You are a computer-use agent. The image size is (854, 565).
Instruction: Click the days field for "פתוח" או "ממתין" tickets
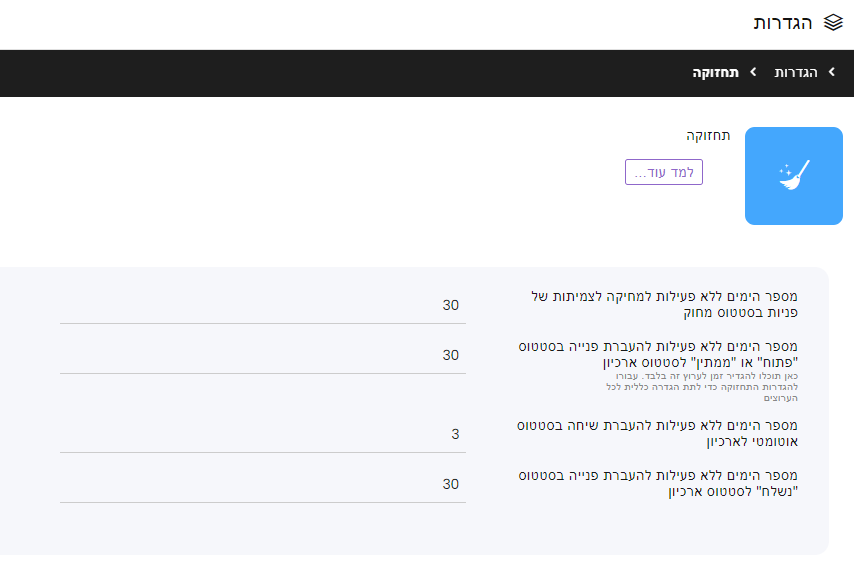[262, 355]
